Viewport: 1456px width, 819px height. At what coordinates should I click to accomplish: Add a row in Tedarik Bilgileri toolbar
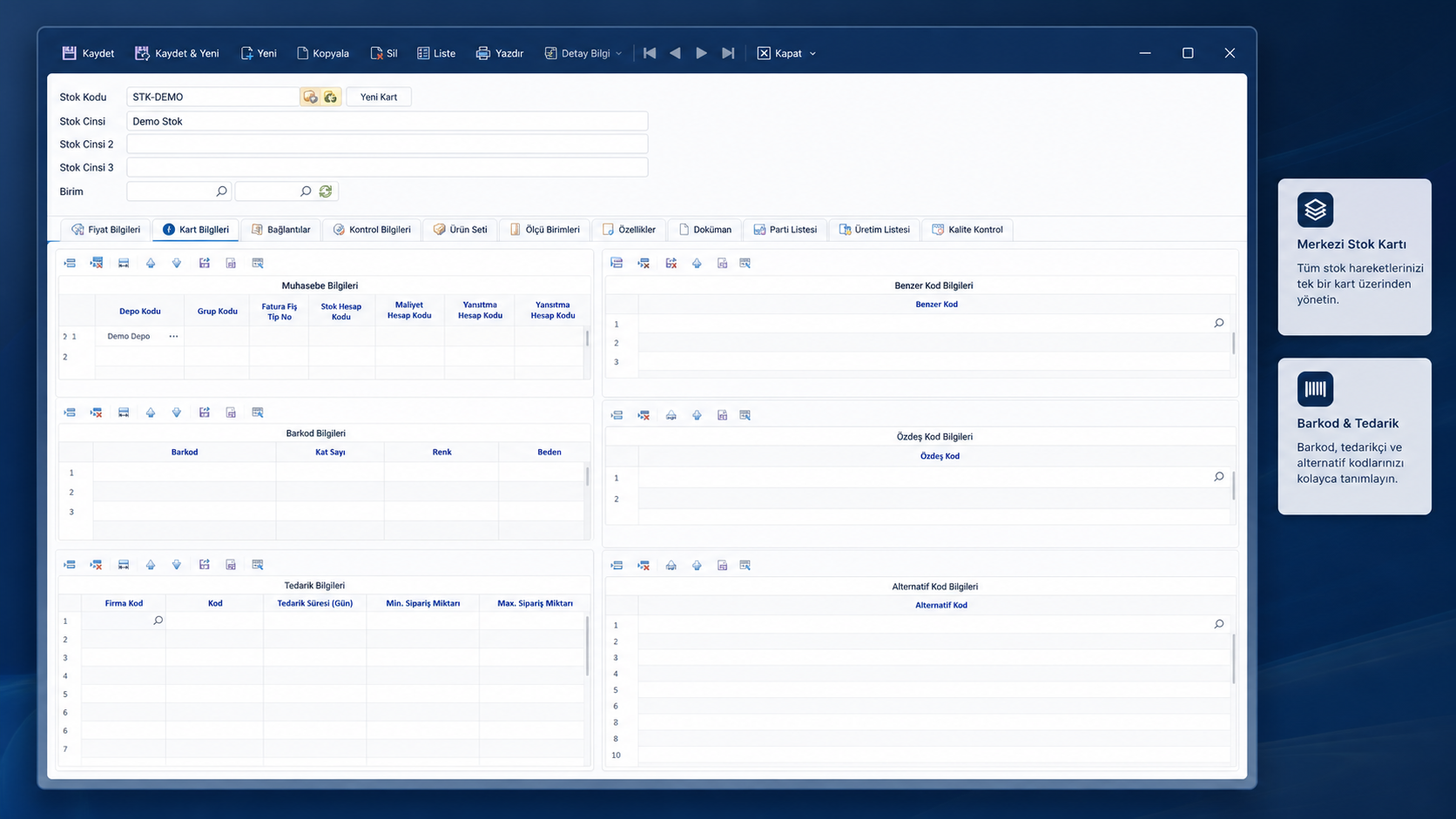click(70, 565)
